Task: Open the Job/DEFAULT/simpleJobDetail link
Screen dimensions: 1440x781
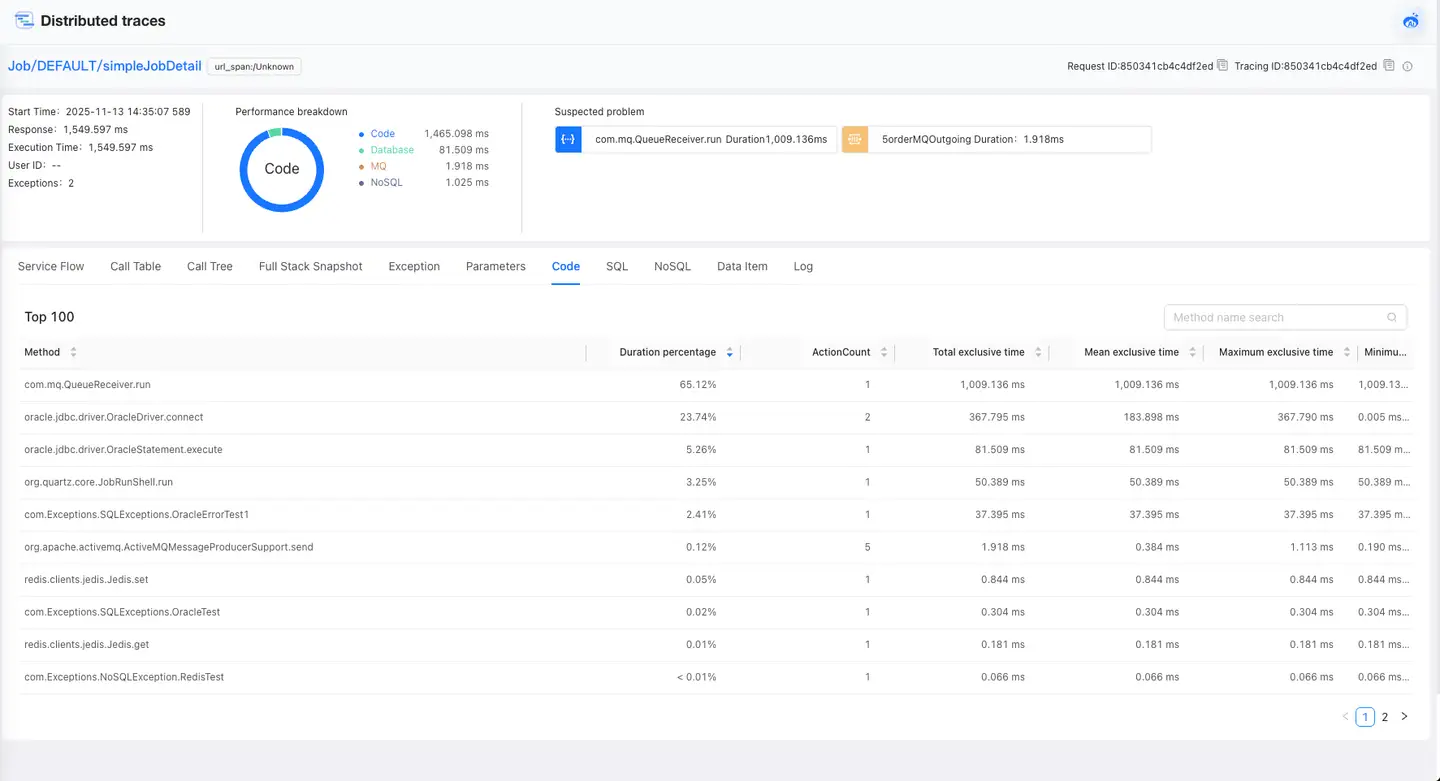Action: (x=104, y=66)
